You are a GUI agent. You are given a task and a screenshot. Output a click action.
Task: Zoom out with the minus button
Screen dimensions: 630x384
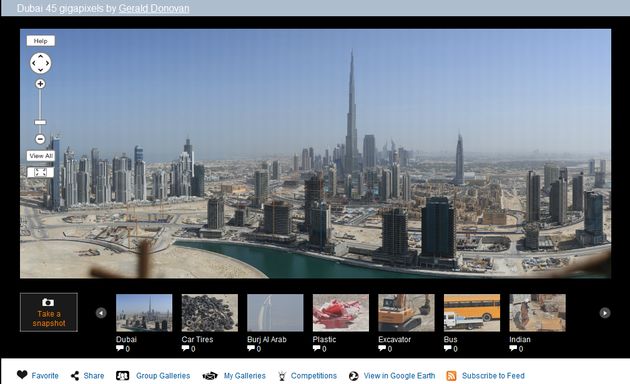40,139
